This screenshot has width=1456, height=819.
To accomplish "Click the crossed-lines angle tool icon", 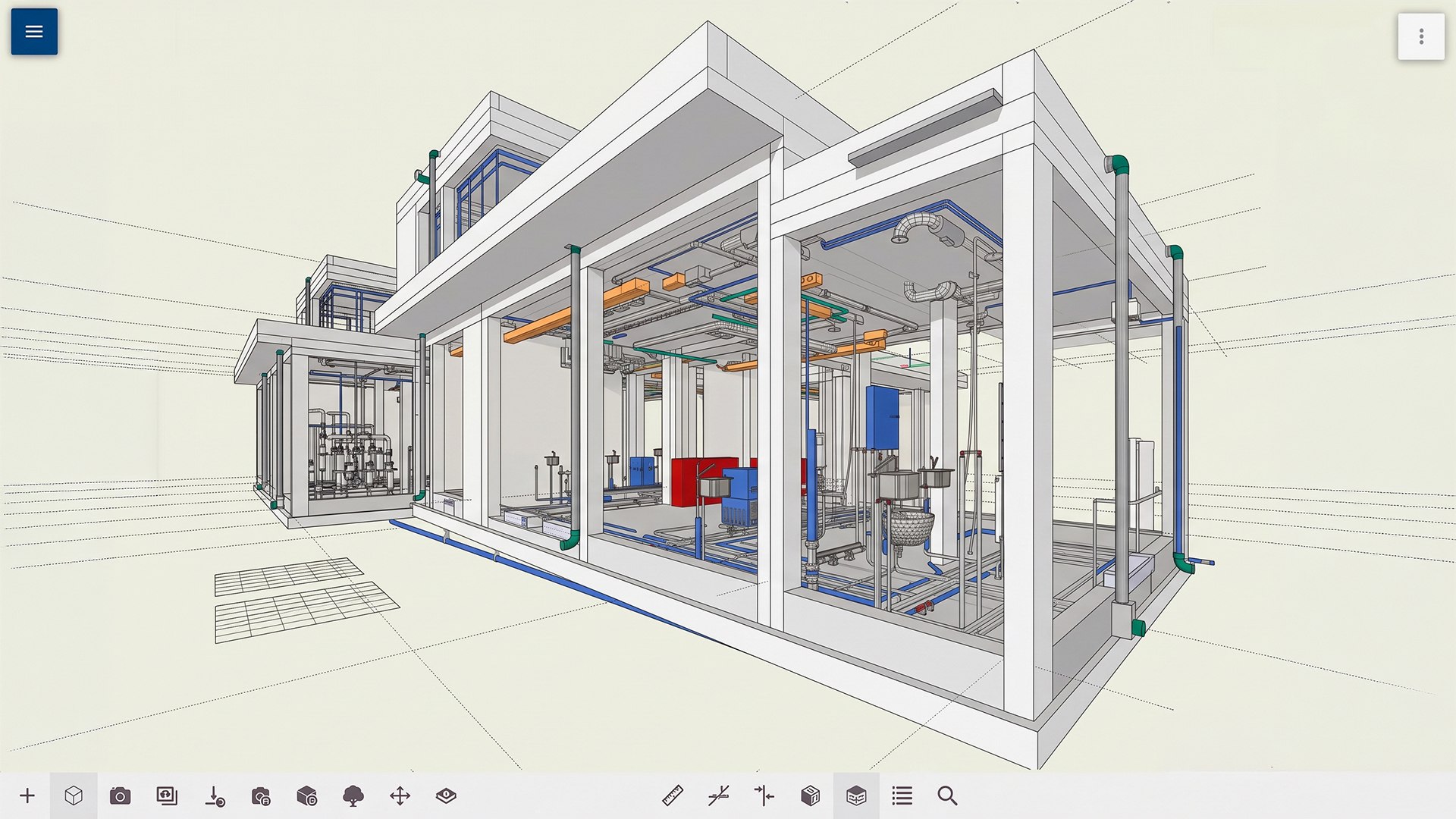I will pos(719,795).
